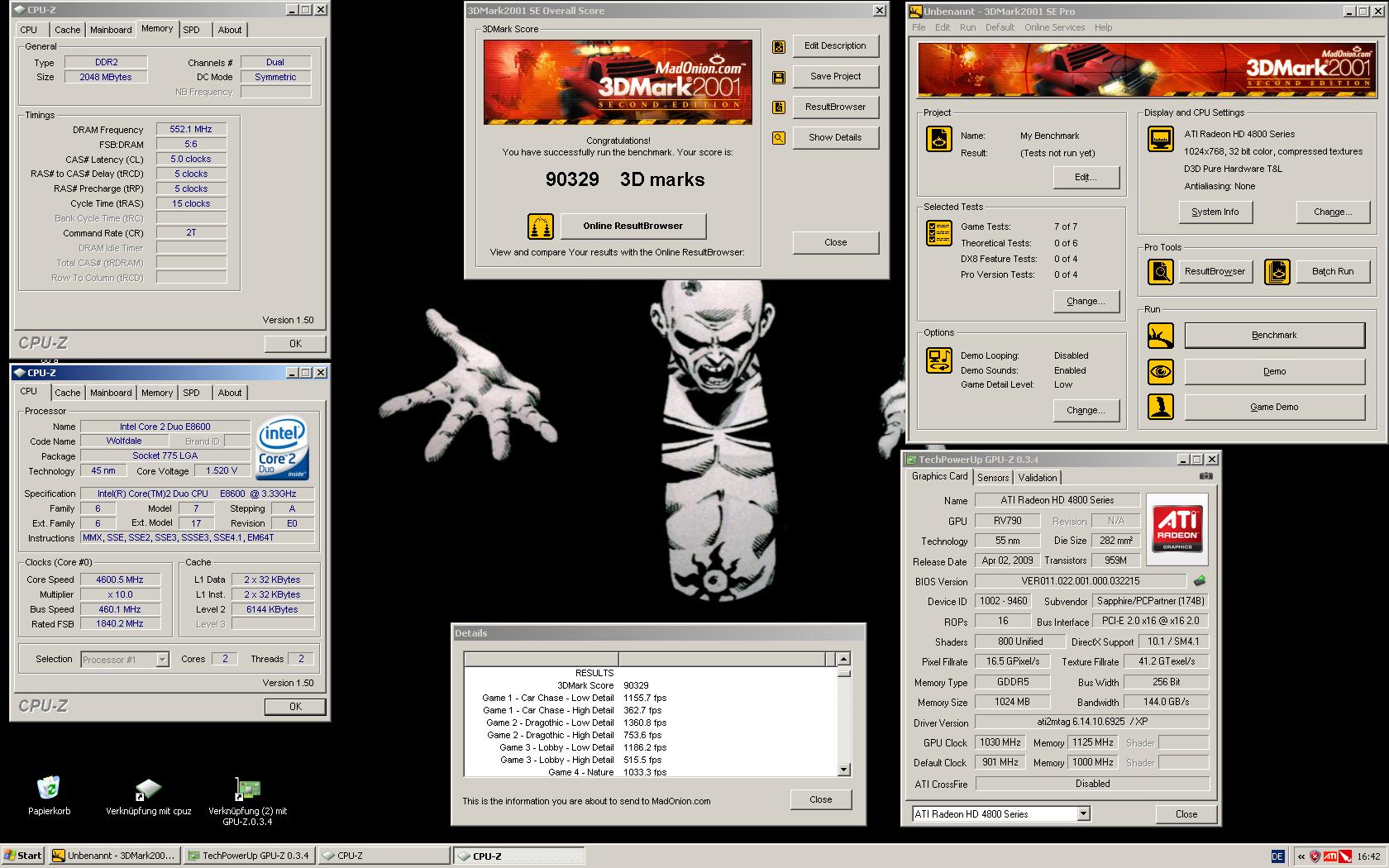
Task: Click the Game Demo joystick icon
Action: (1160, 407)
